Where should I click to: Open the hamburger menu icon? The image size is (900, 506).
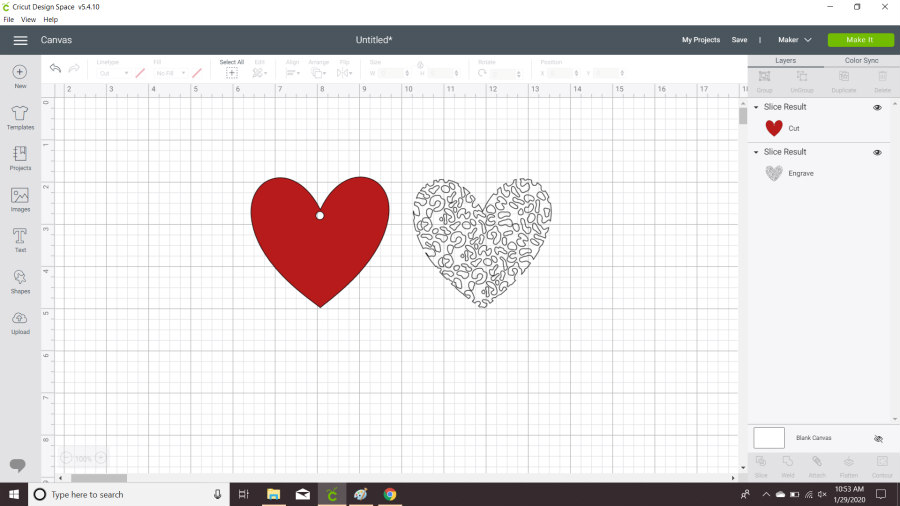20,40
